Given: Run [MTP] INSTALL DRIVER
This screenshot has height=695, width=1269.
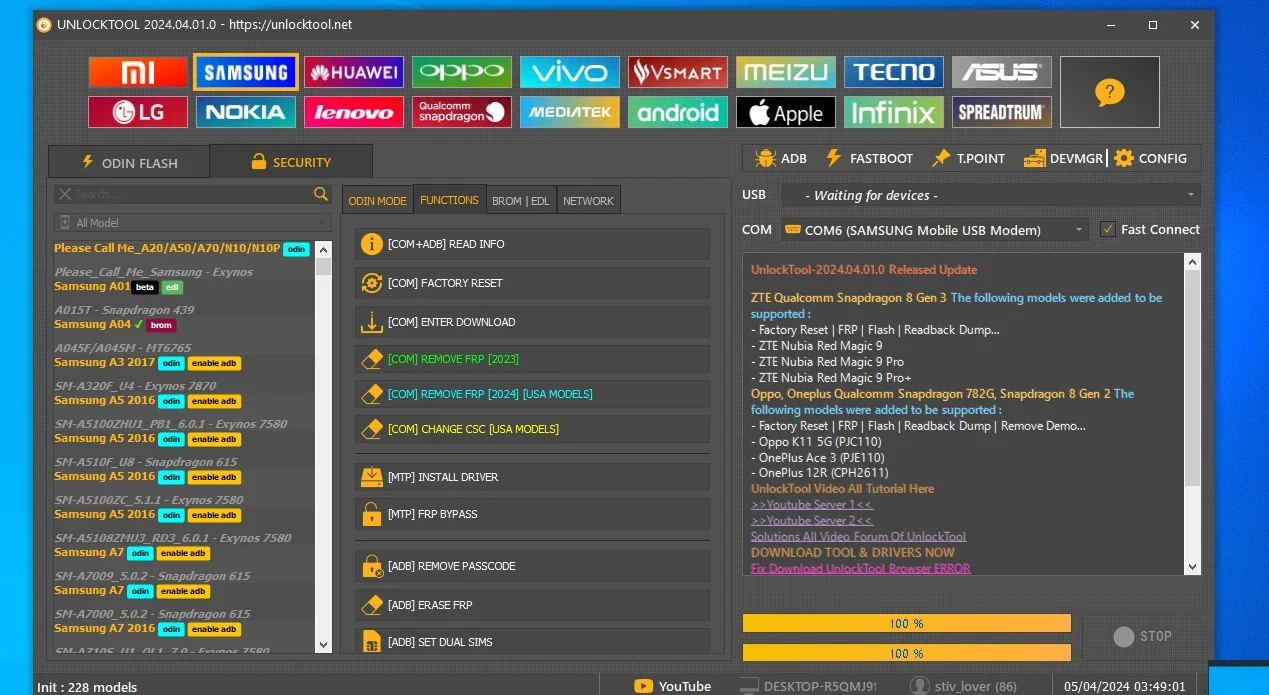Looking at the screenshot, I should 532,477.
